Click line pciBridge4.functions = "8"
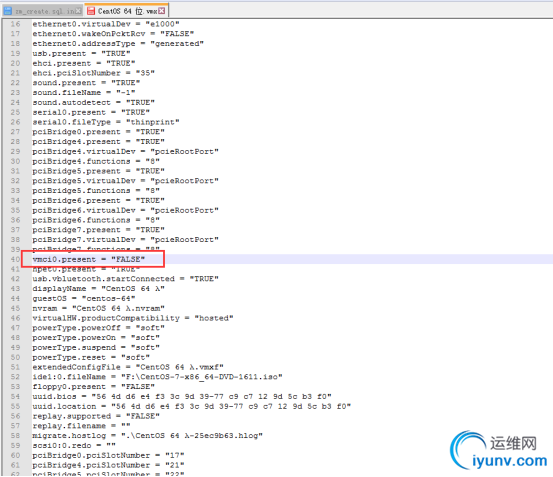 (x=96, y=161)
